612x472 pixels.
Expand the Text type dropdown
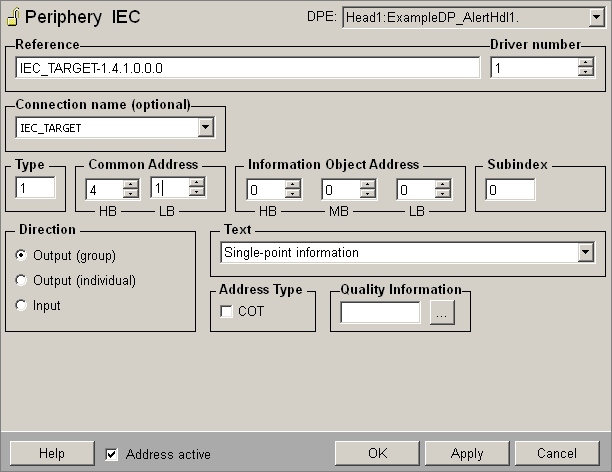[x=585, y=252]
